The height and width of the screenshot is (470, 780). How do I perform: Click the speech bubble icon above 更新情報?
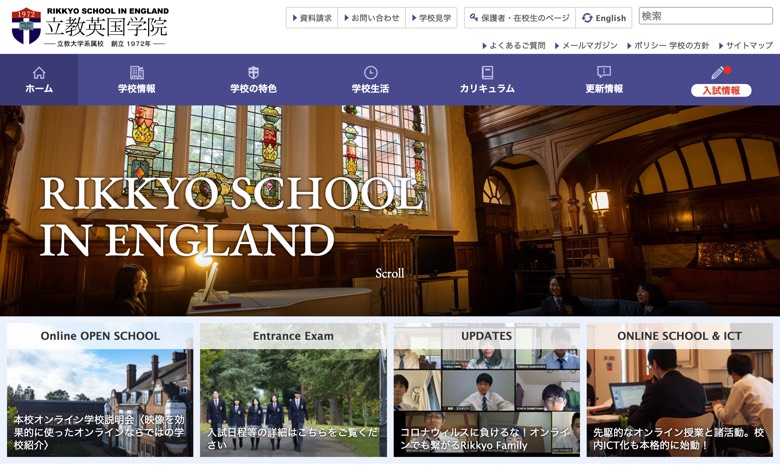(604, 73)
